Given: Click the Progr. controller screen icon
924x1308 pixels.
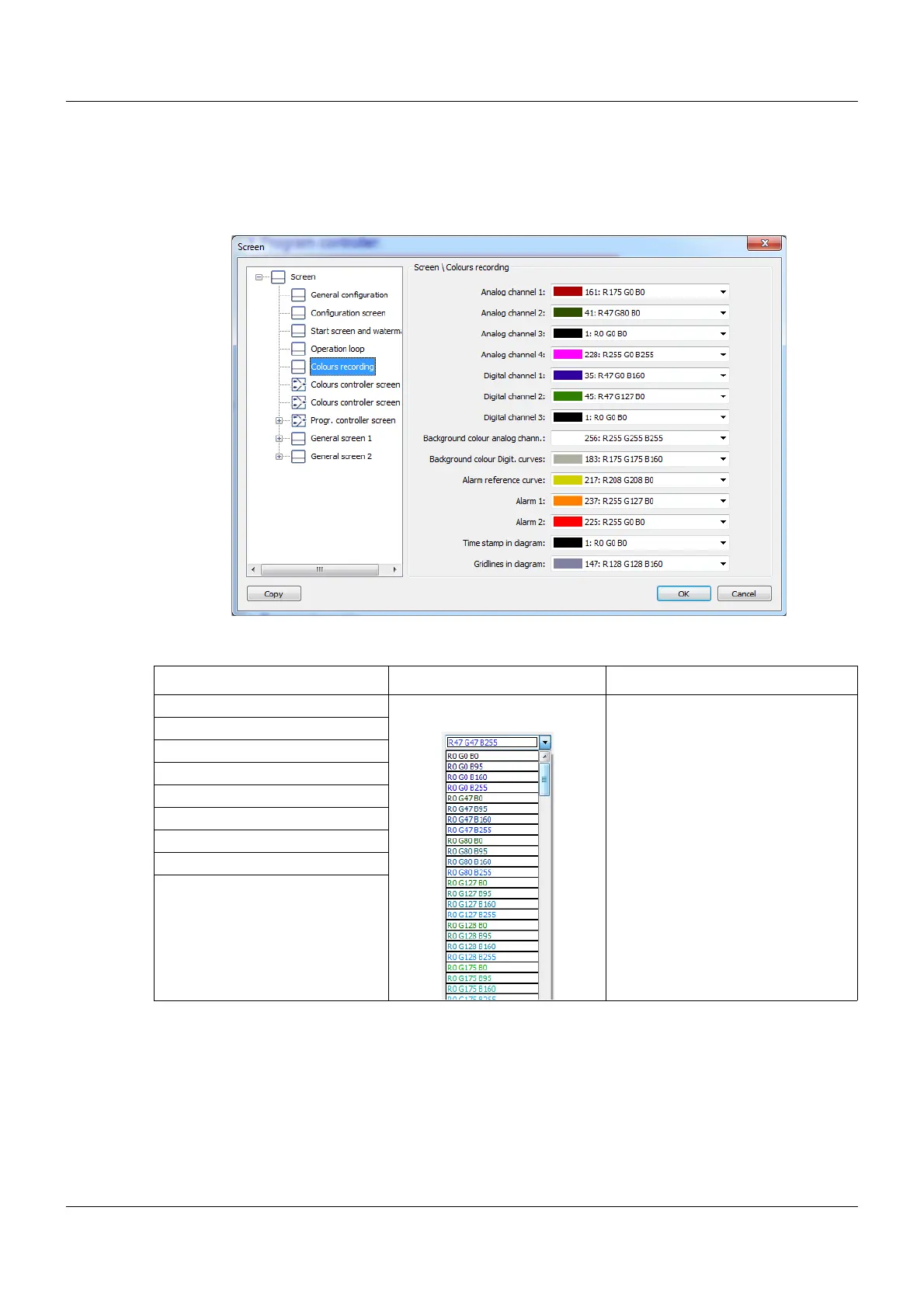Looking at the screenshot, I should (x=298, y=420).
